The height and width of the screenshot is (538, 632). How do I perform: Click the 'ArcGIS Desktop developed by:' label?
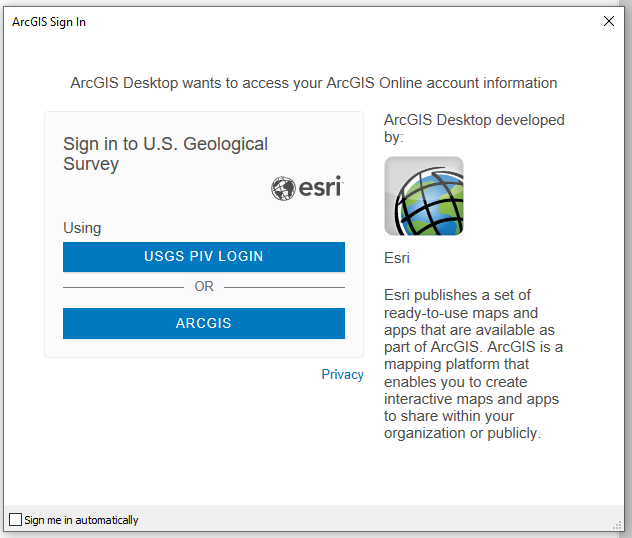click(x=474, y=128)
